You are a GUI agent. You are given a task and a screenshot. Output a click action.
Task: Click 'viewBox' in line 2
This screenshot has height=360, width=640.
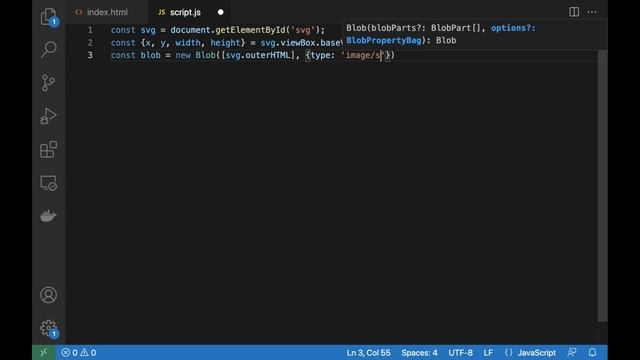(x=298, y=43)
